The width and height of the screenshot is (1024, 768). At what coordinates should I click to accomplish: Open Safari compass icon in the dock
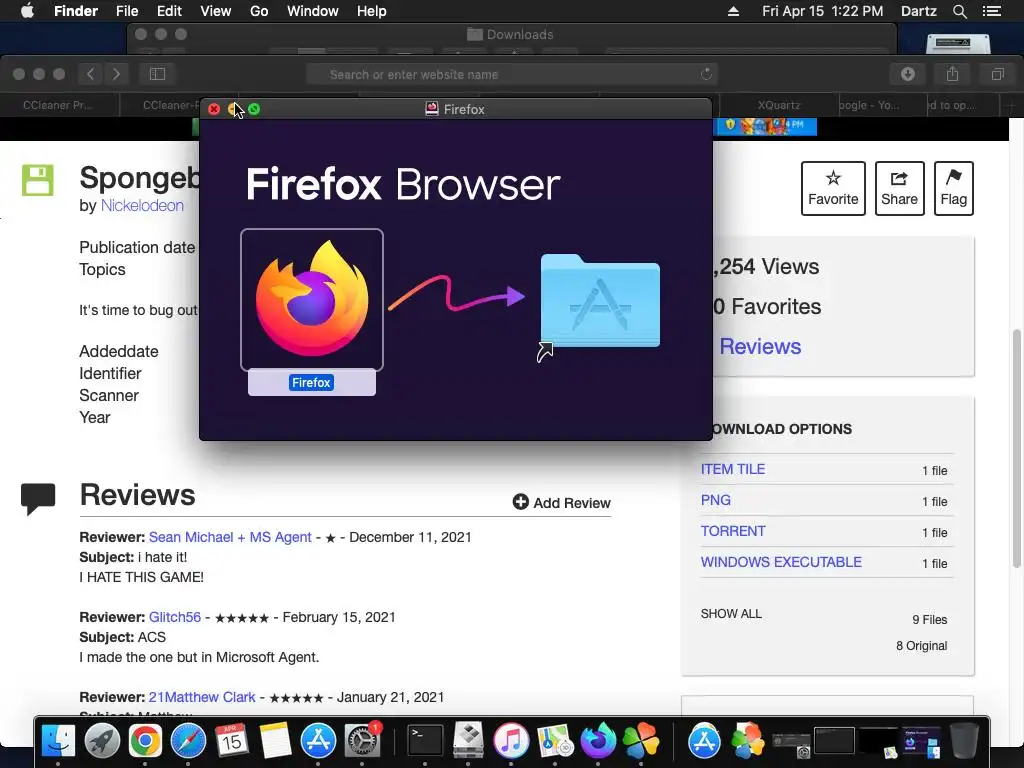(x=188, y=741)
